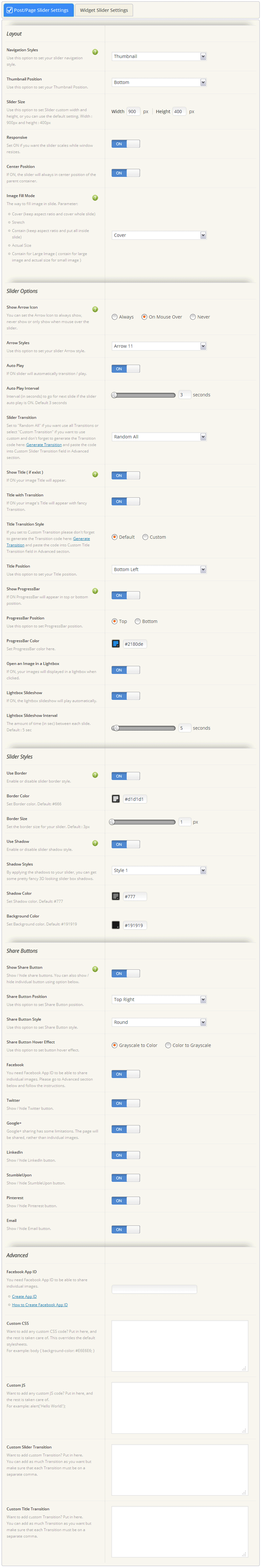This screenshot has height=1568, width=261.
Task: Click help icon for Show Title
Action: pos(95,474)
